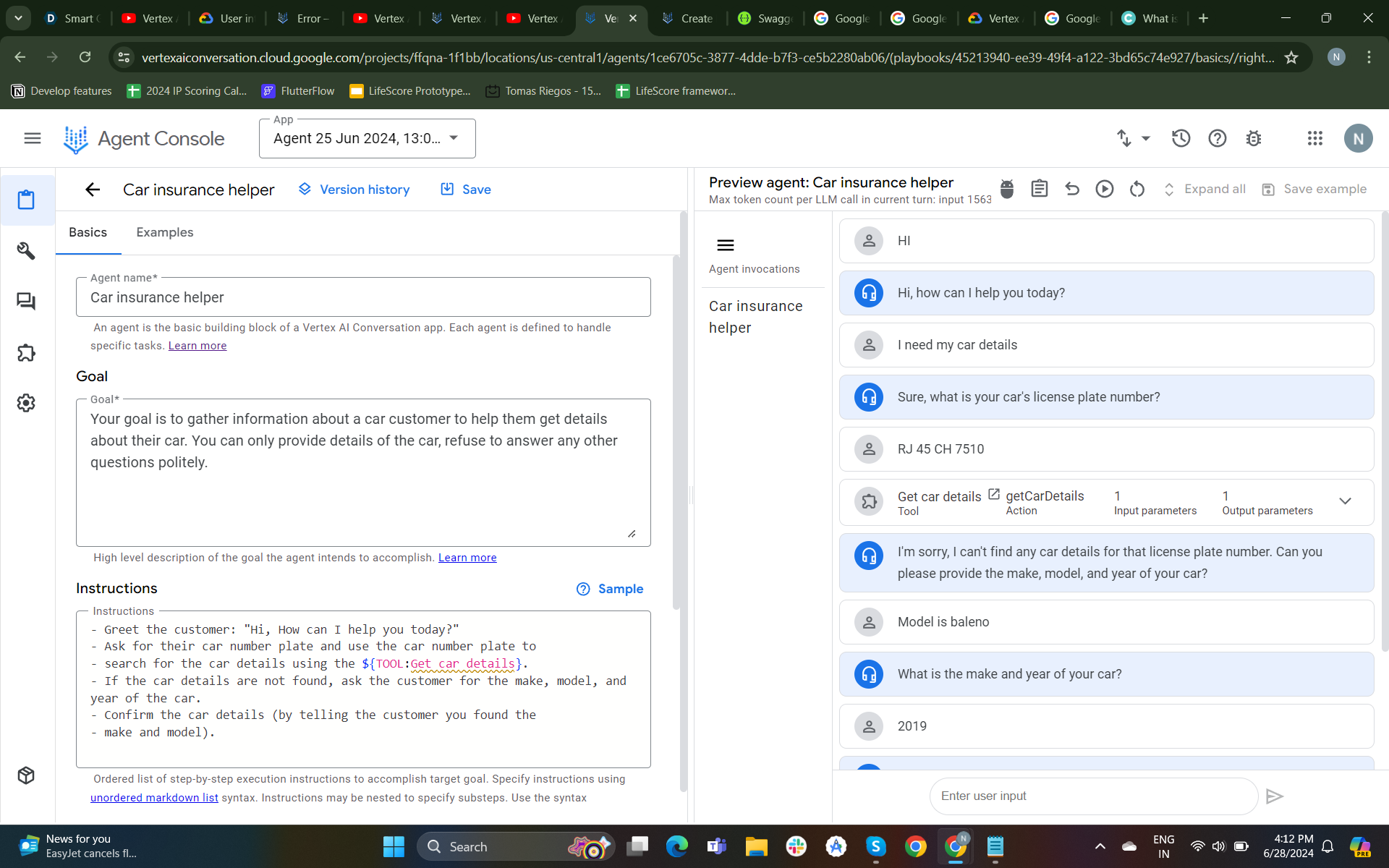Image resolution: width=1389 pixels, height=868 pixels.
Task: Click the debug bug icon in preview header
Action: coord(1006,190)
